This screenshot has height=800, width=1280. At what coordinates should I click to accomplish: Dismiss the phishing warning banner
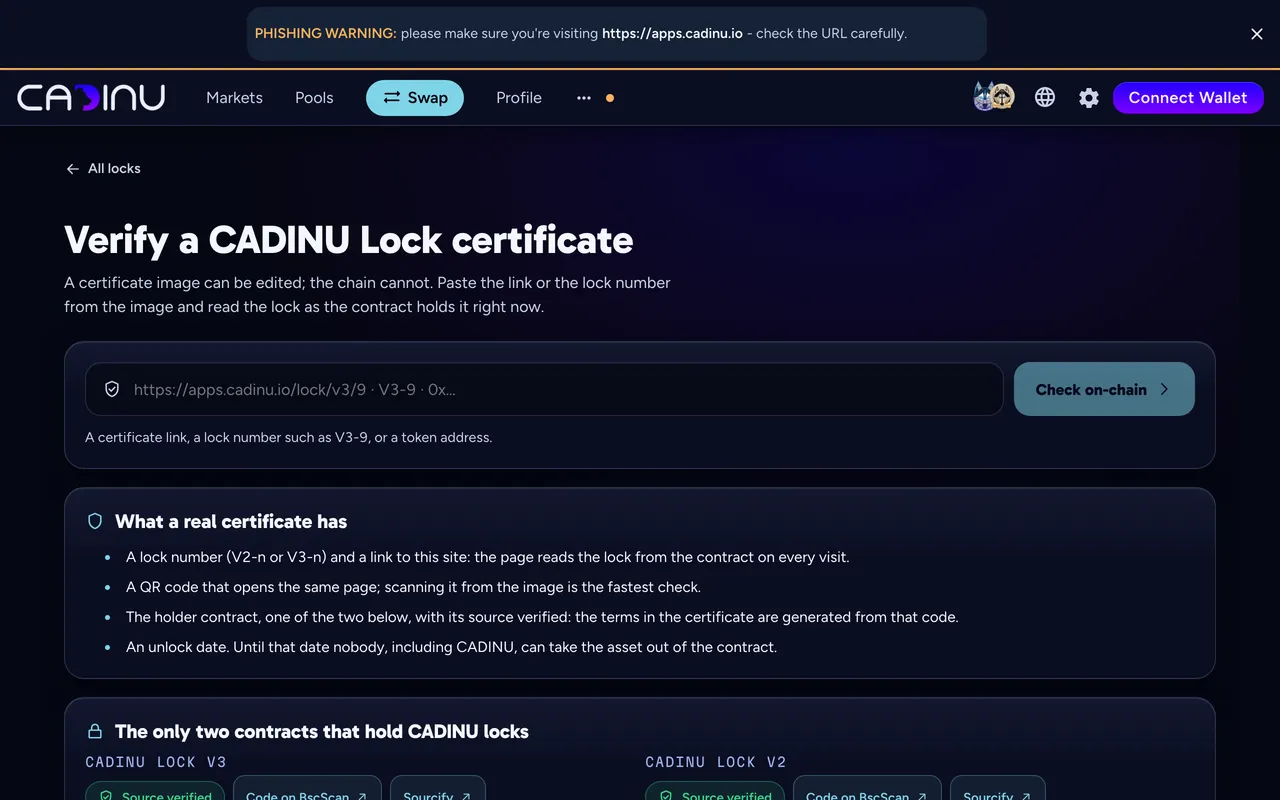pos(1257,34)
